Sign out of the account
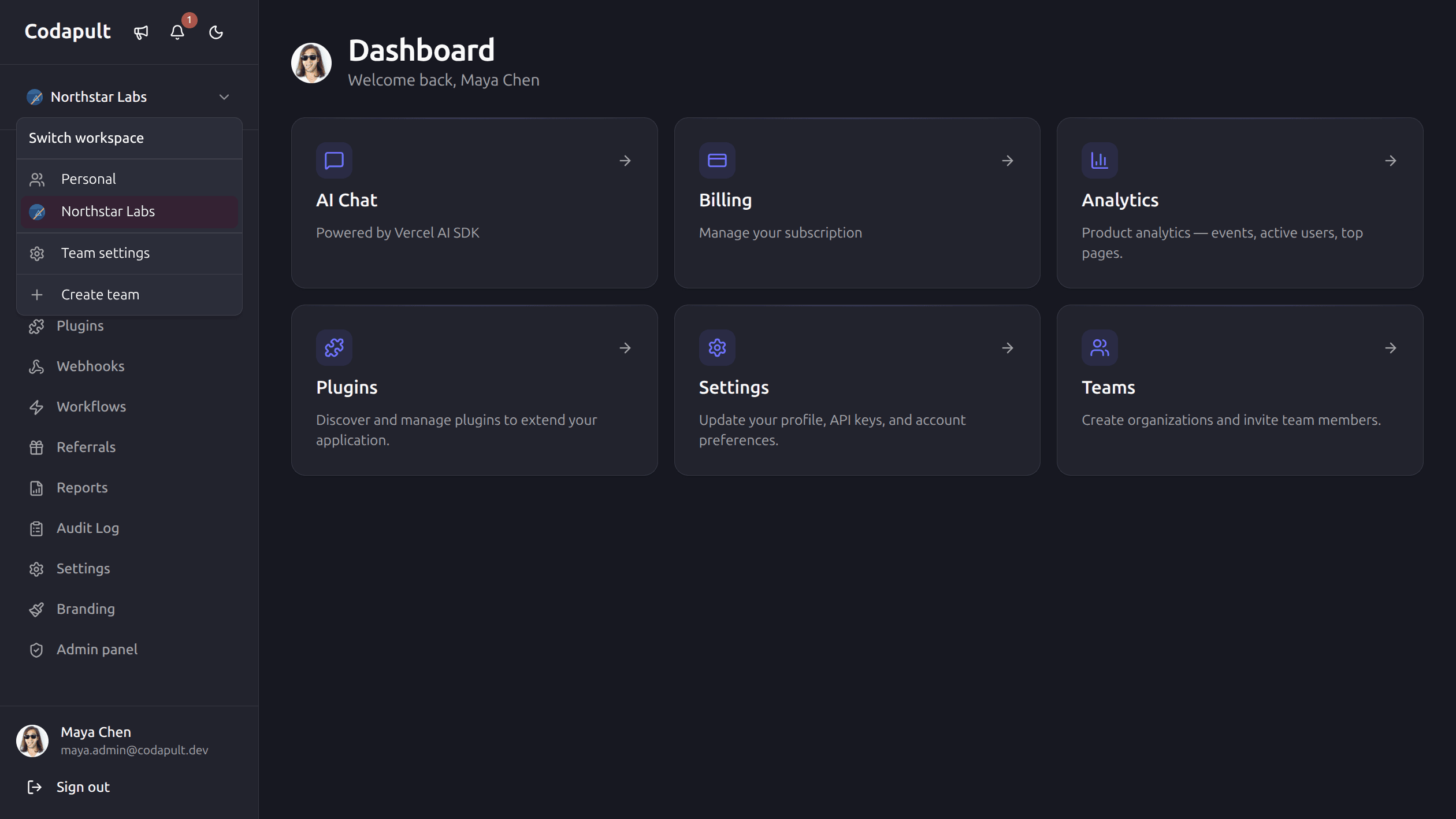 129,787
